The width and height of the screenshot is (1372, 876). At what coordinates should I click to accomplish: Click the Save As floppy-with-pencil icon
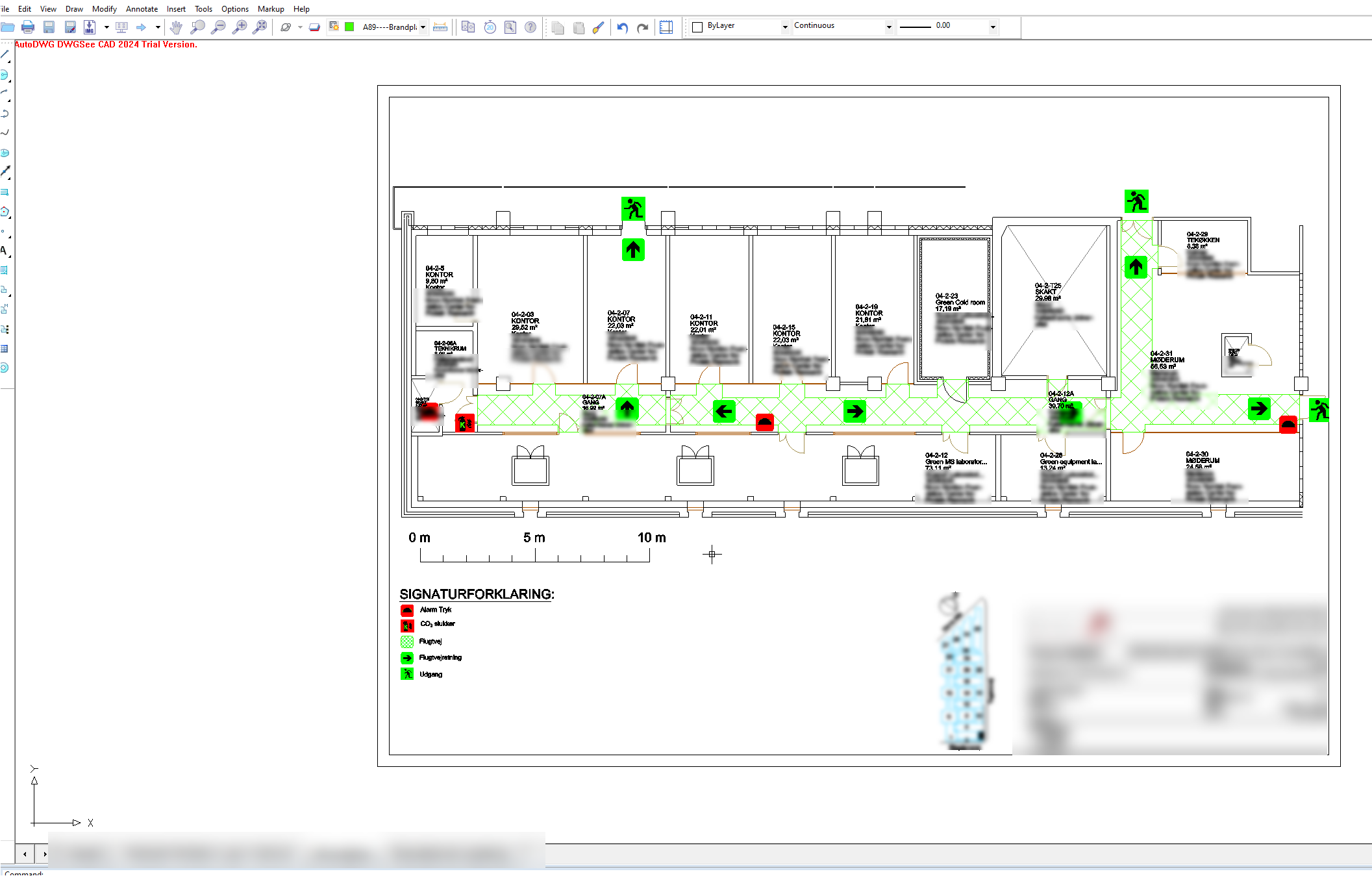pos(70,27)
